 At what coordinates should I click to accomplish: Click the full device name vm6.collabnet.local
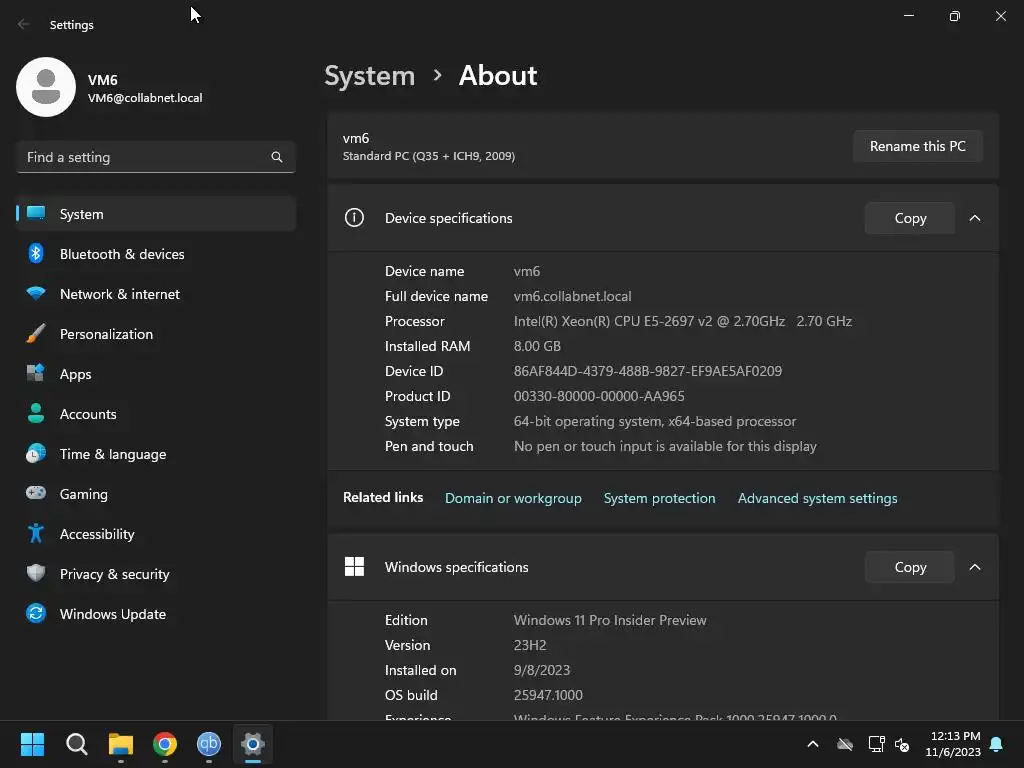tap(573, 296)
